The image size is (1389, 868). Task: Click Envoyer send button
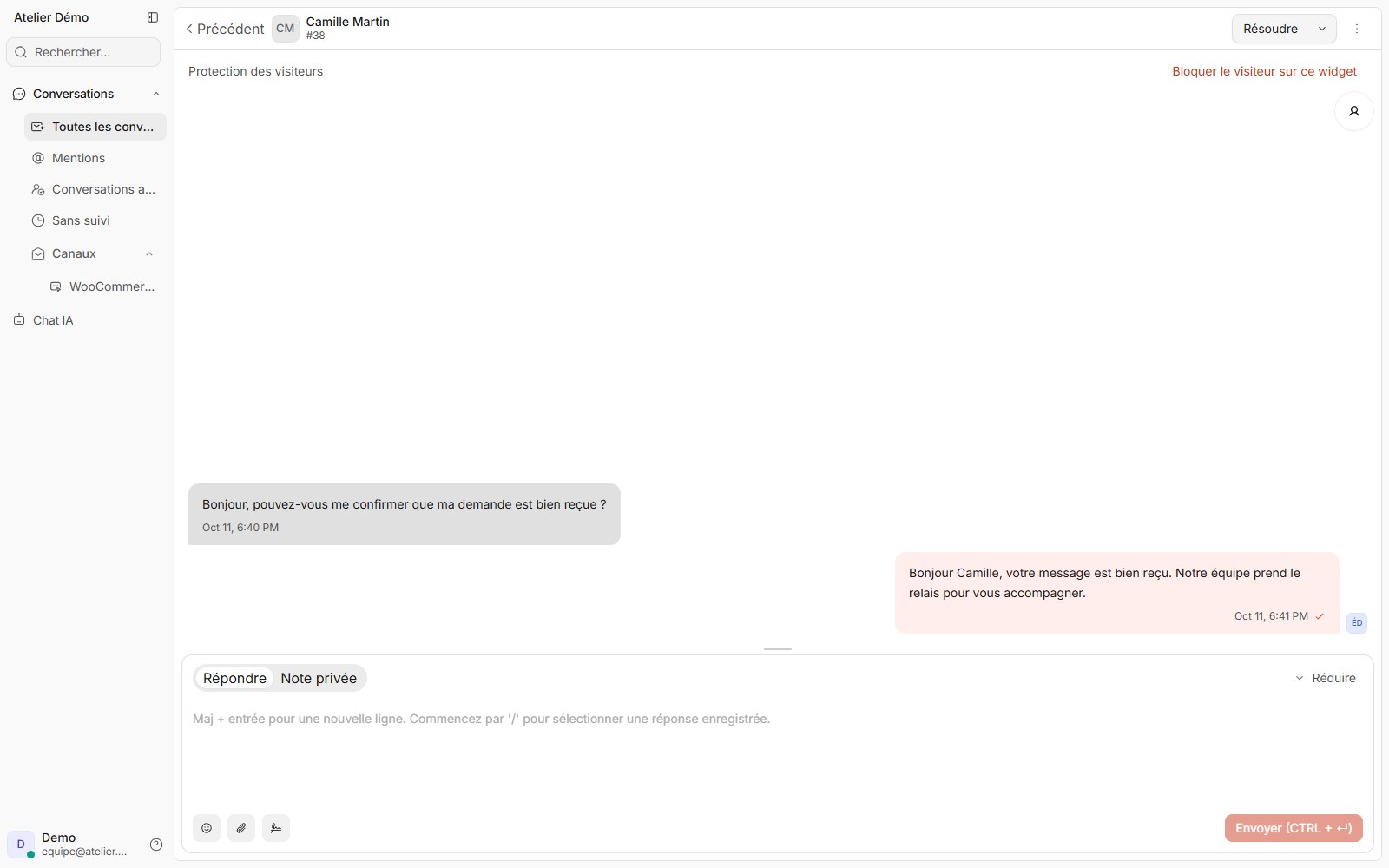pyautogui.click(x=1294, y=828)
